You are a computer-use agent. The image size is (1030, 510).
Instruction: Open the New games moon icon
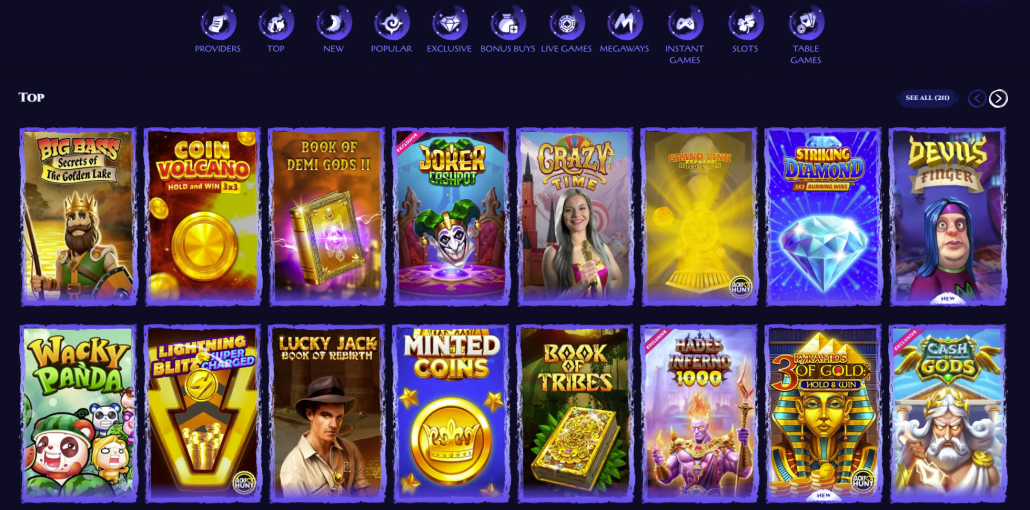click(334, 23)
